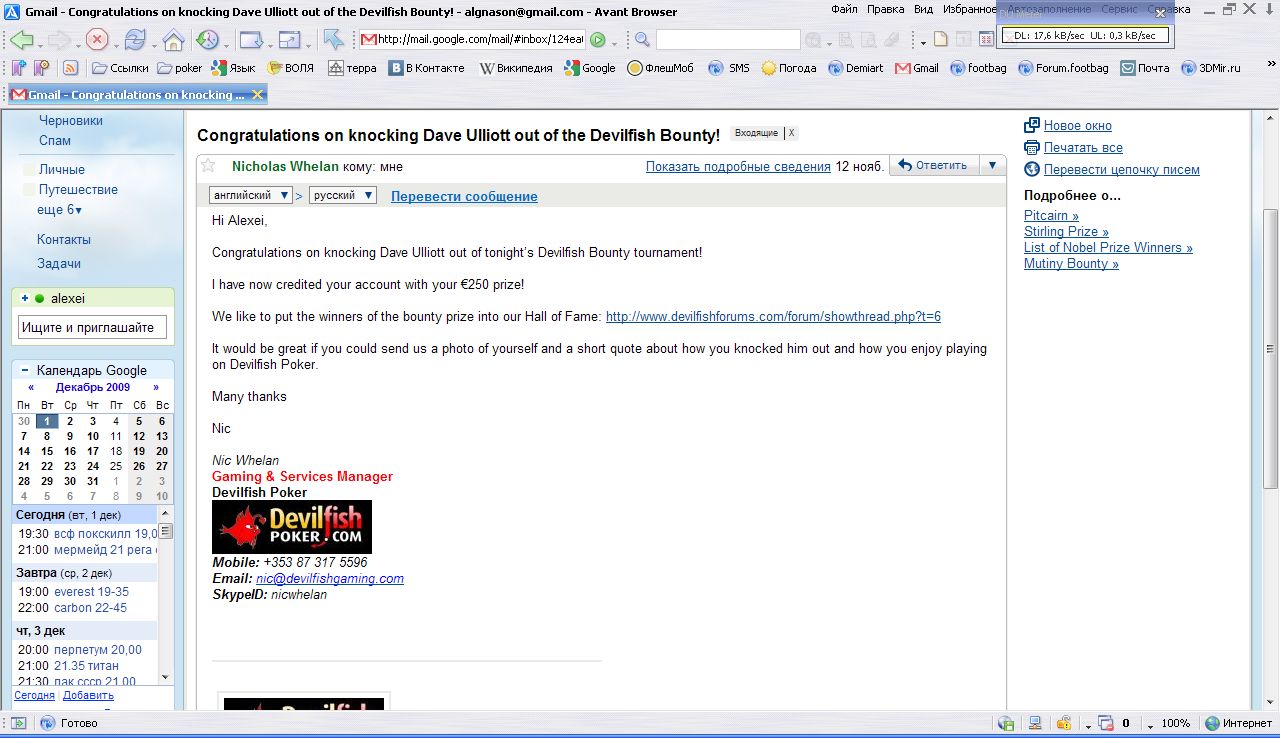
Task: Open the browsing History clock icon
Action: click(x=207, y=40)
